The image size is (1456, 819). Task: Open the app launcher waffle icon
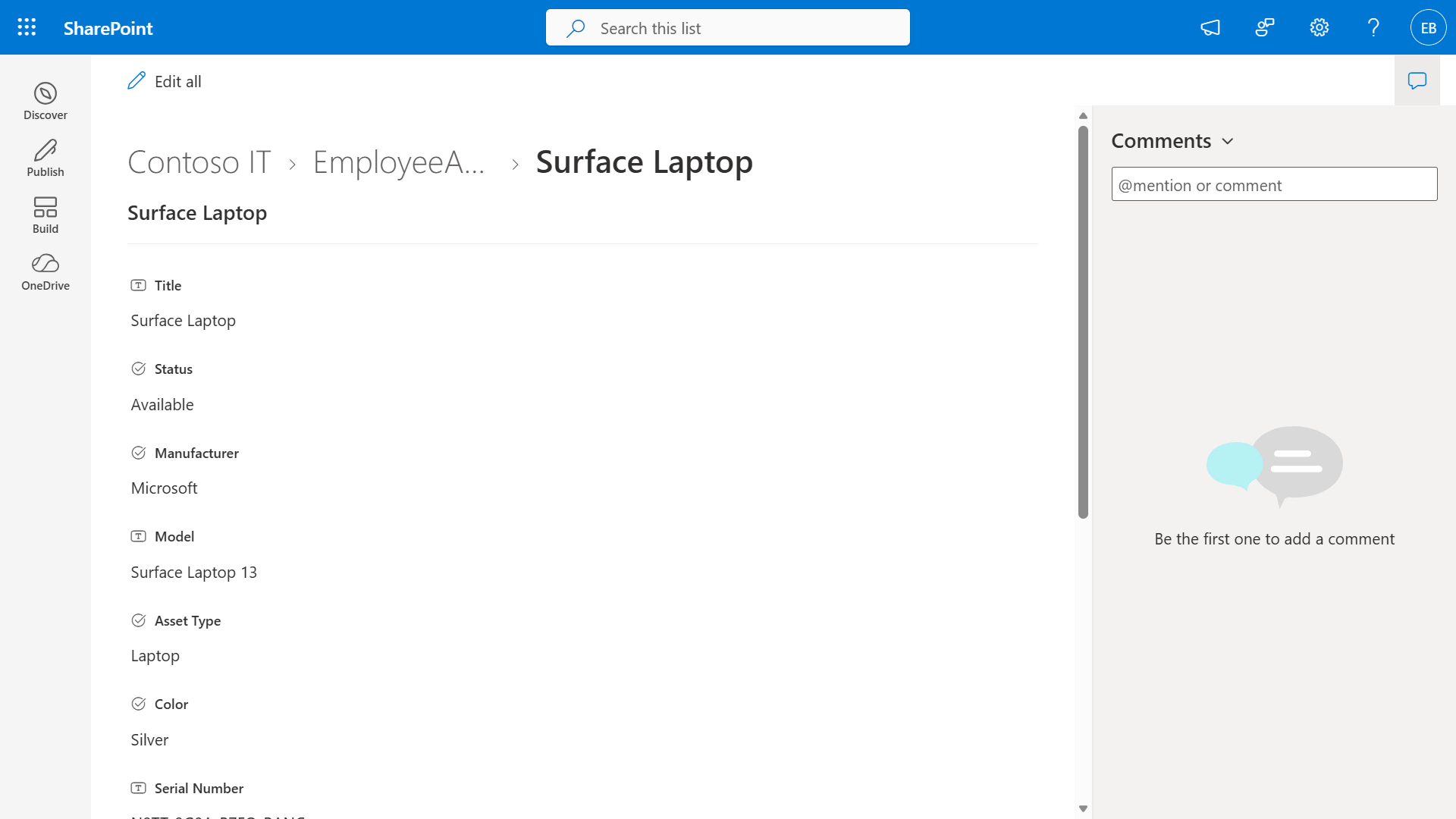pyautogui.click(x=27, y=28)
